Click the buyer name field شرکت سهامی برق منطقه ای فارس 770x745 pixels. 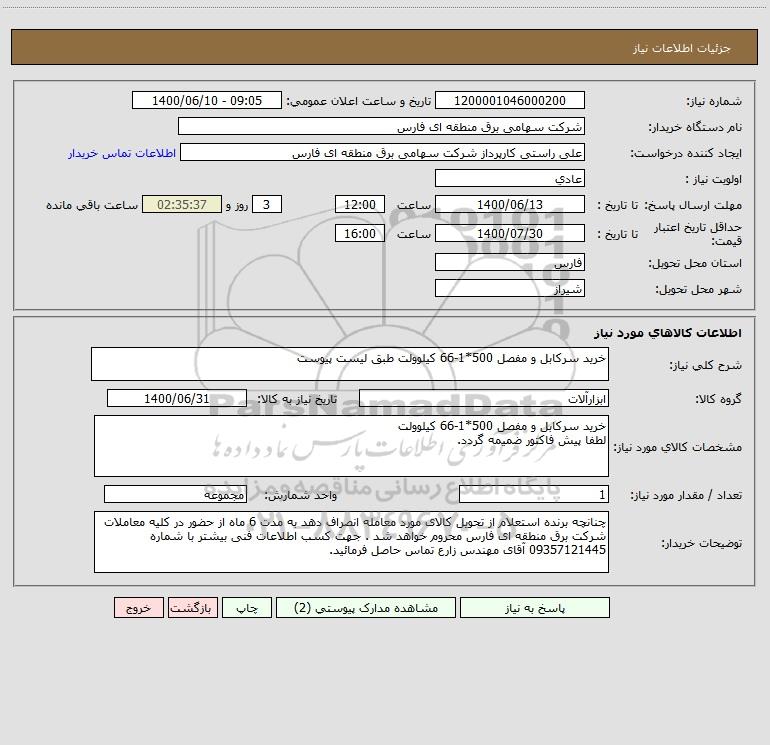381,126
